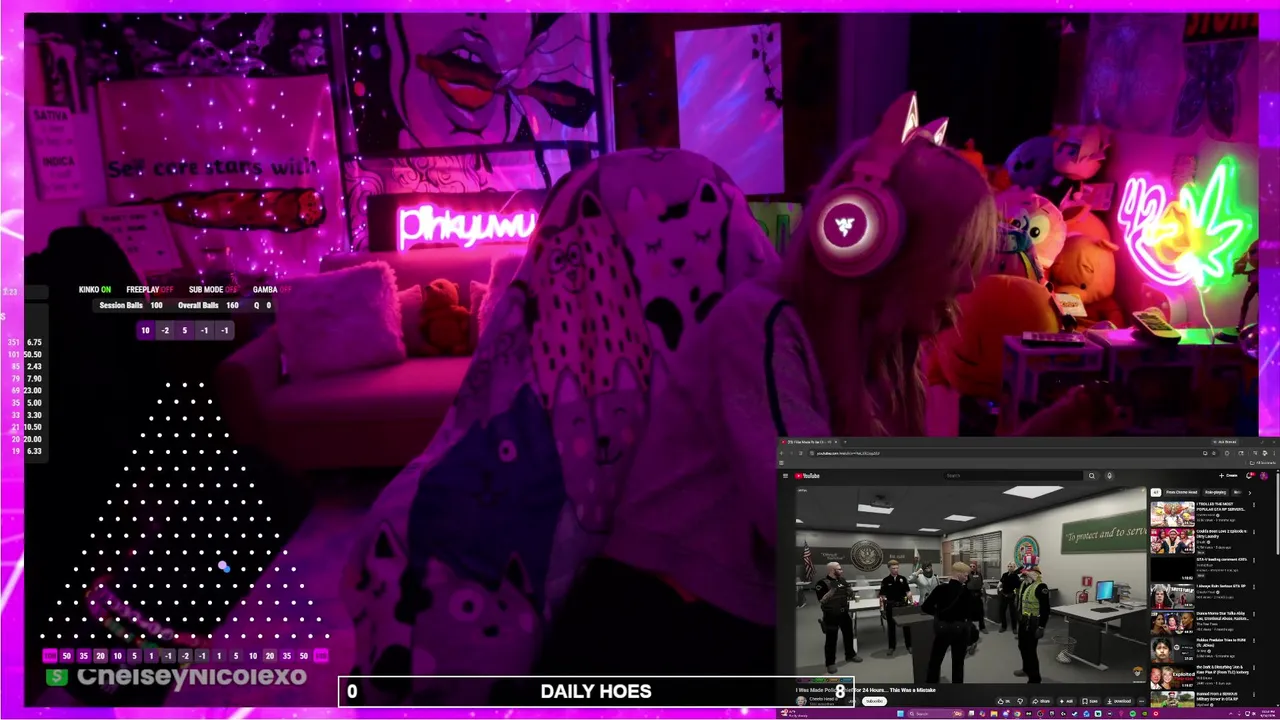
Task: Open 'I Always Ruin Serious GTA RP' thumbnail
Action: (1172, 596)
